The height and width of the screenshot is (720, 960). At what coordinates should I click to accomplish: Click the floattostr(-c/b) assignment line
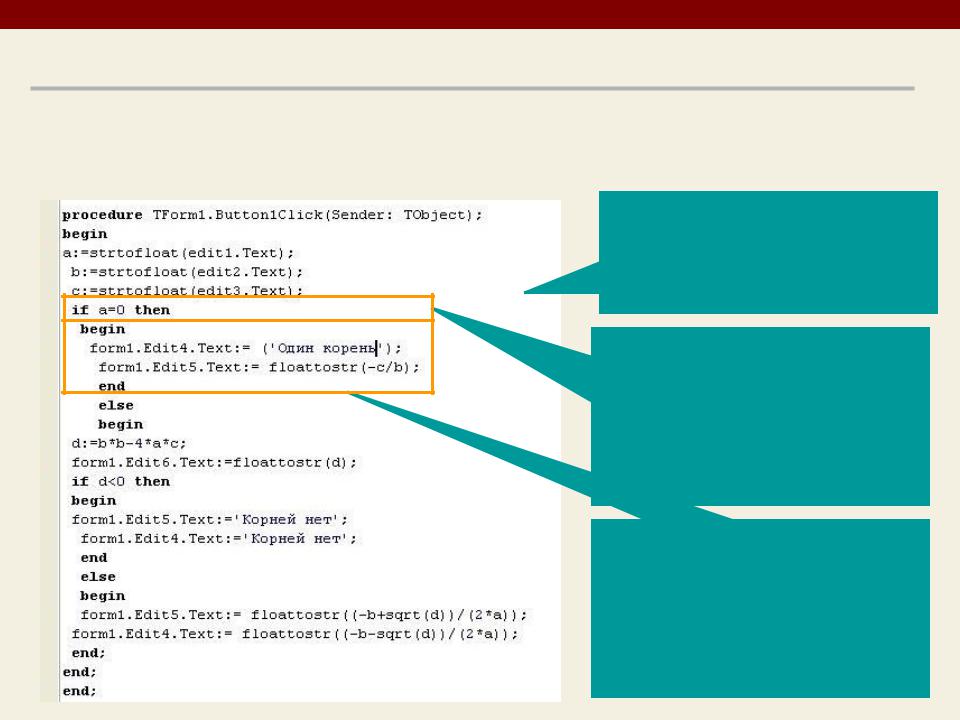(x=259, y=367)
